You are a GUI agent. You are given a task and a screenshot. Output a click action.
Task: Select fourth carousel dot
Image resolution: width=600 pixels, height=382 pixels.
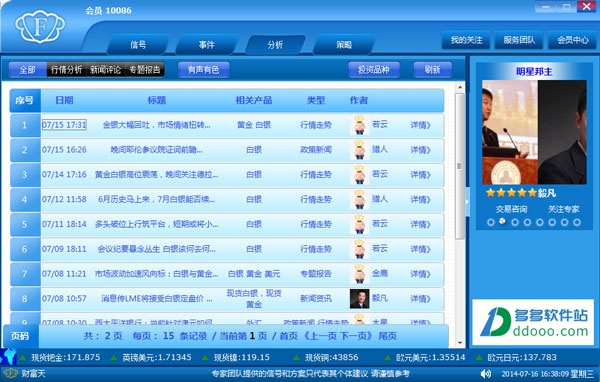click(x=527, y=222)
